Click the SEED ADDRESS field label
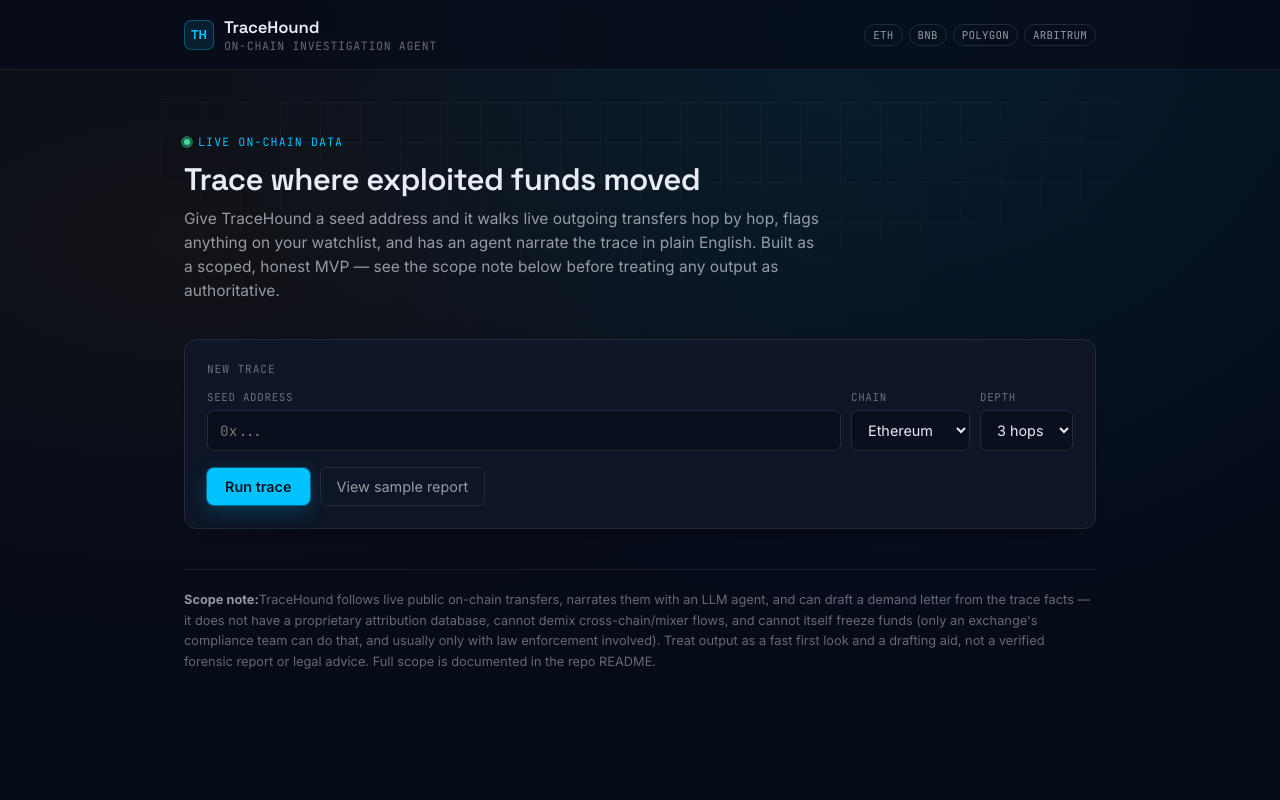Screen dimensions: 1280x800 coord(250,397)
